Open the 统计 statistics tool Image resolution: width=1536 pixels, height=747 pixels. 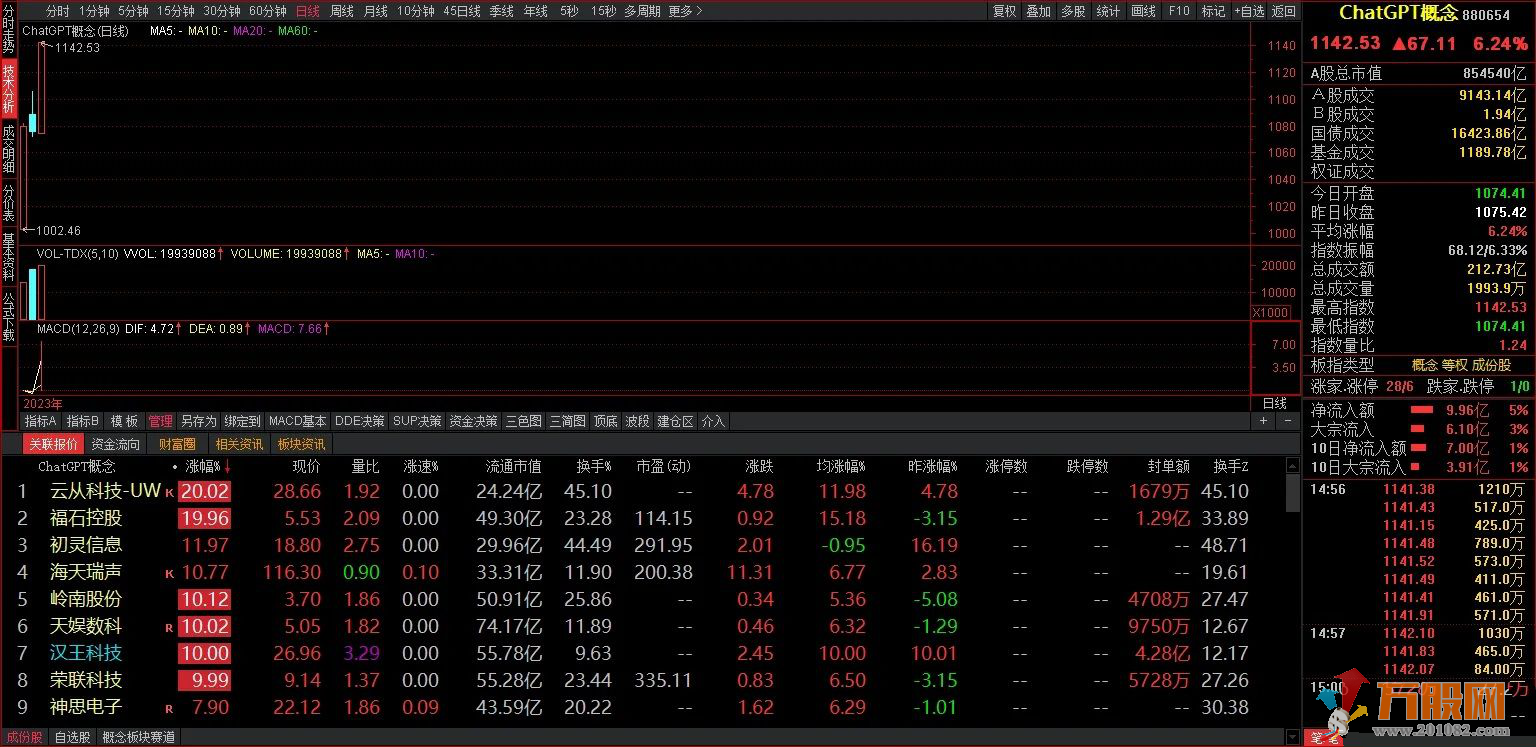1108,11
